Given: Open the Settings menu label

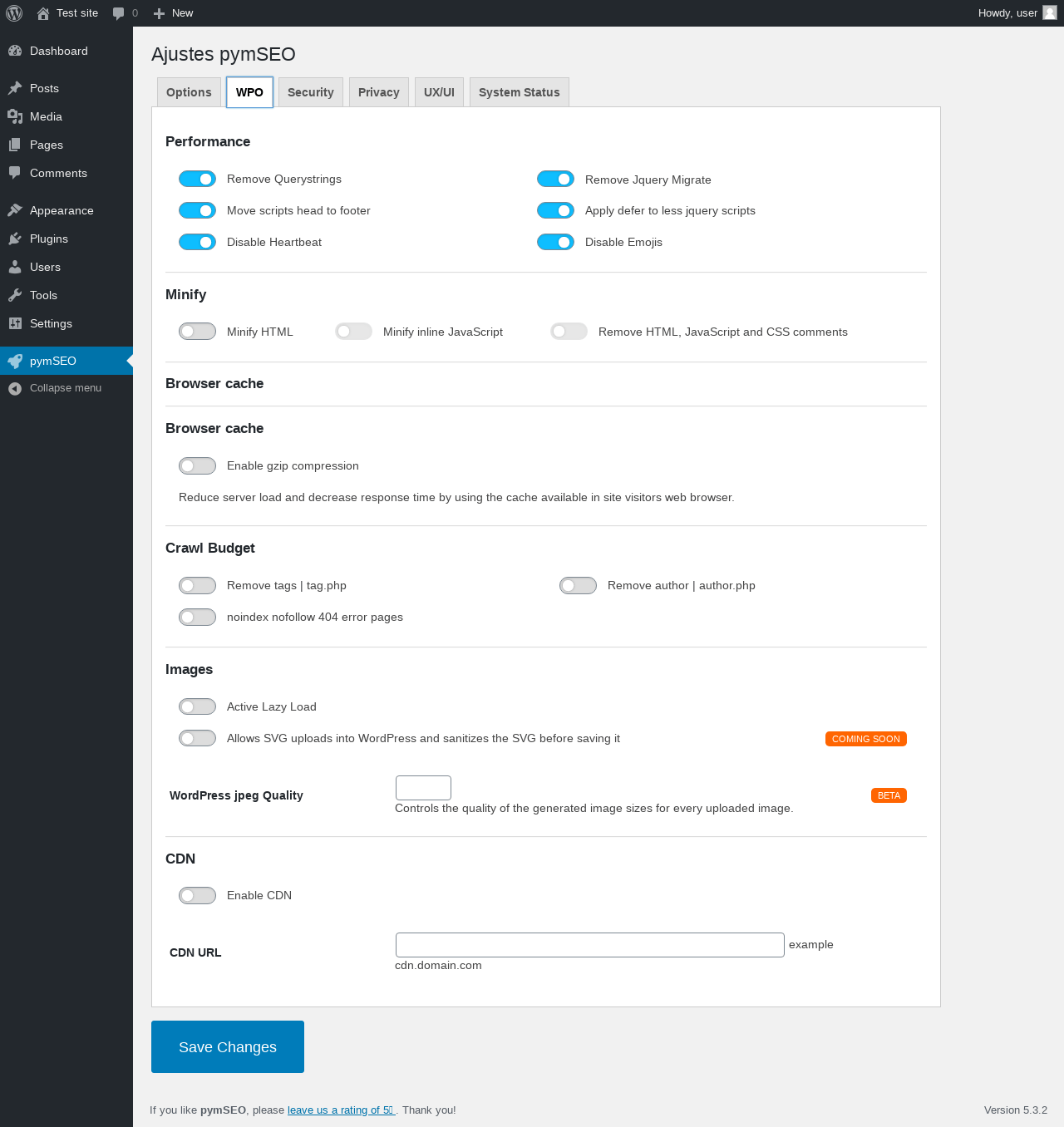Looking at the screenshot, I should pos(51,323).
